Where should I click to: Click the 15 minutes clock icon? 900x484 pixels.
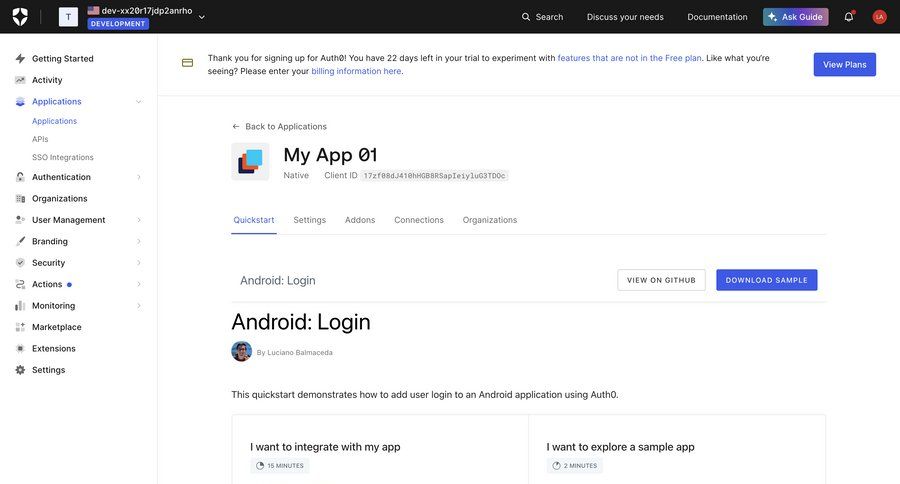pos(260,466)
